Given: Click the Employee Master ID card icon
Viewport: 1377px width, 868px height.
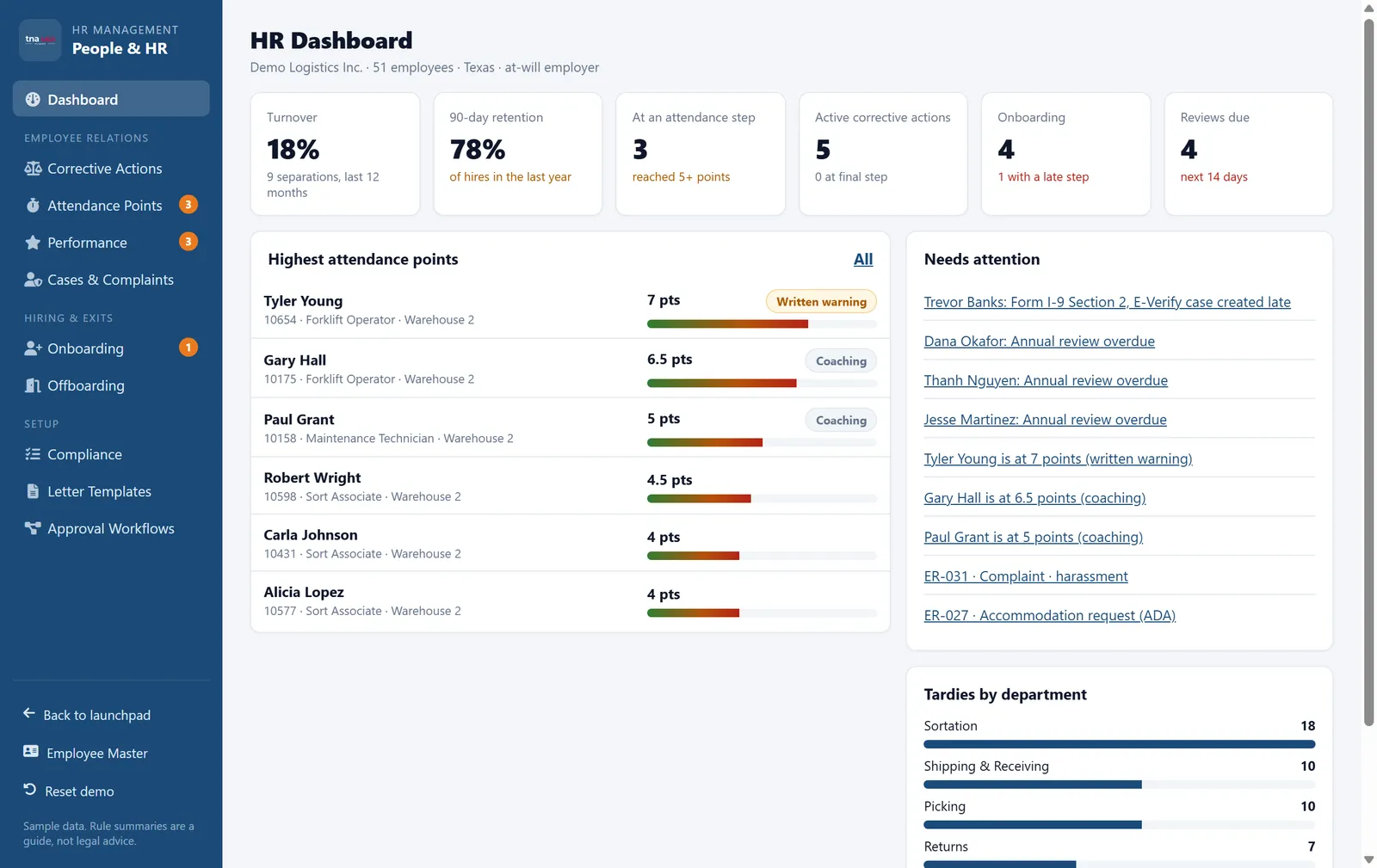Looking at the screenshot, I should pyautogui.click(x=31, y=752).
